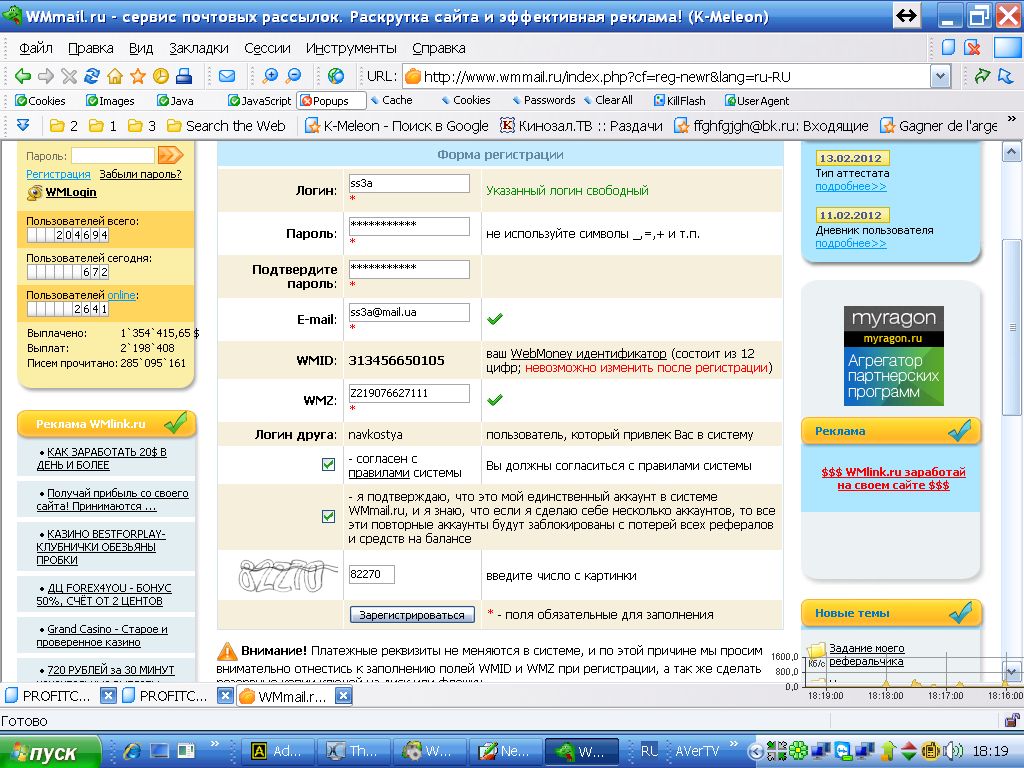Open the Файл menu
The height and width of the screenshot is (768, 1024).
click(x=36, y=48)
